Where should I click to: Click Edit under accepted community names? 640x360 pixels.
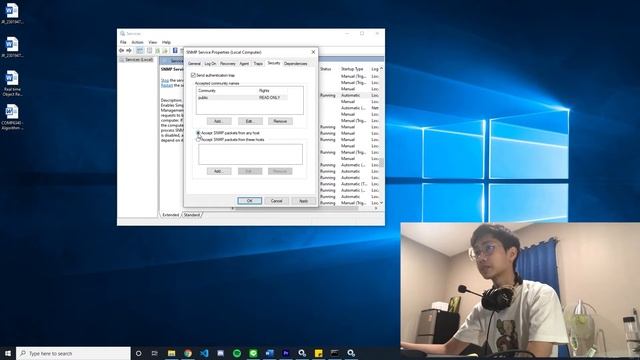pos(250,121)
